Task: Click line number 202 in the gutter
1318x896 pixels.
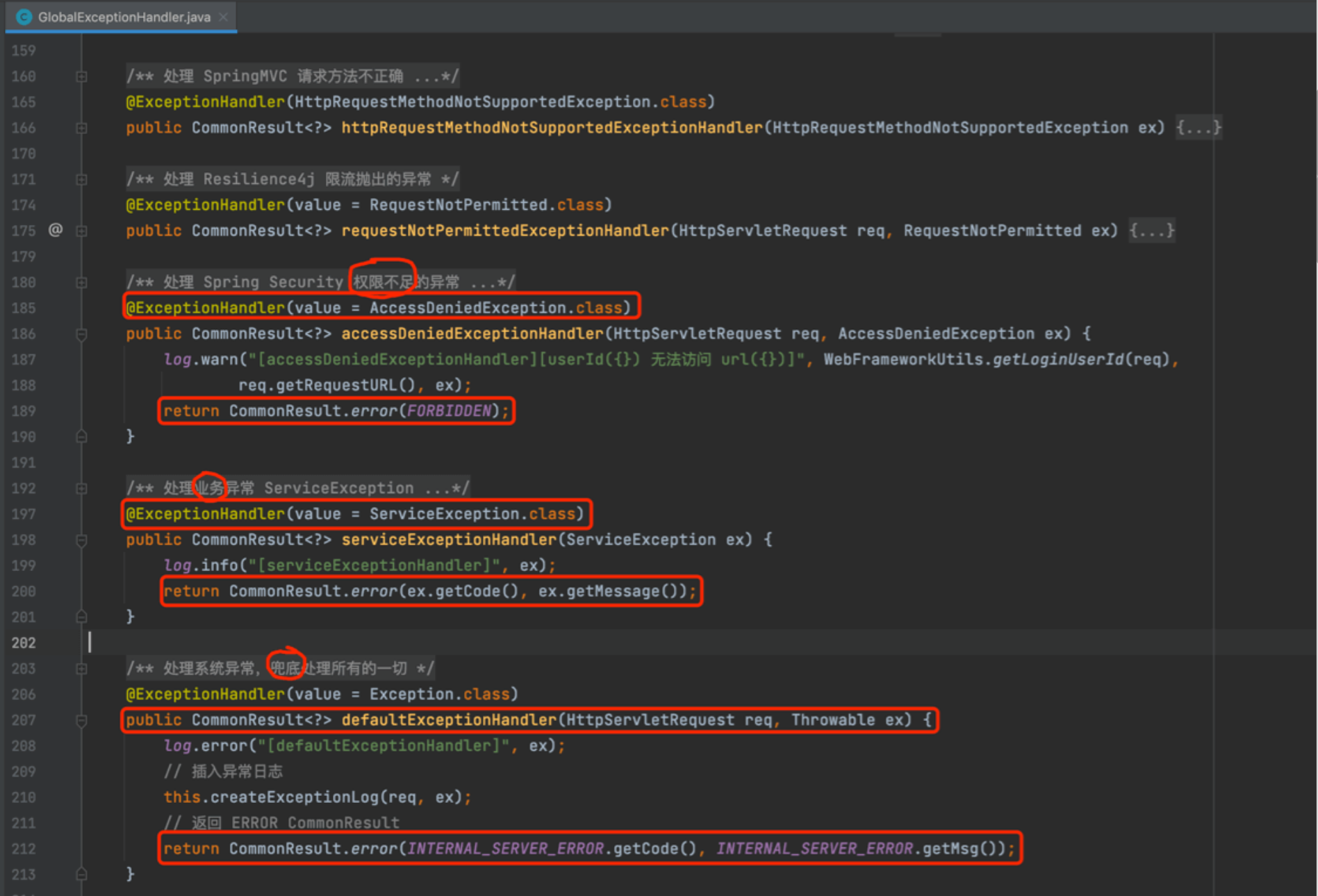Action: 24,642
